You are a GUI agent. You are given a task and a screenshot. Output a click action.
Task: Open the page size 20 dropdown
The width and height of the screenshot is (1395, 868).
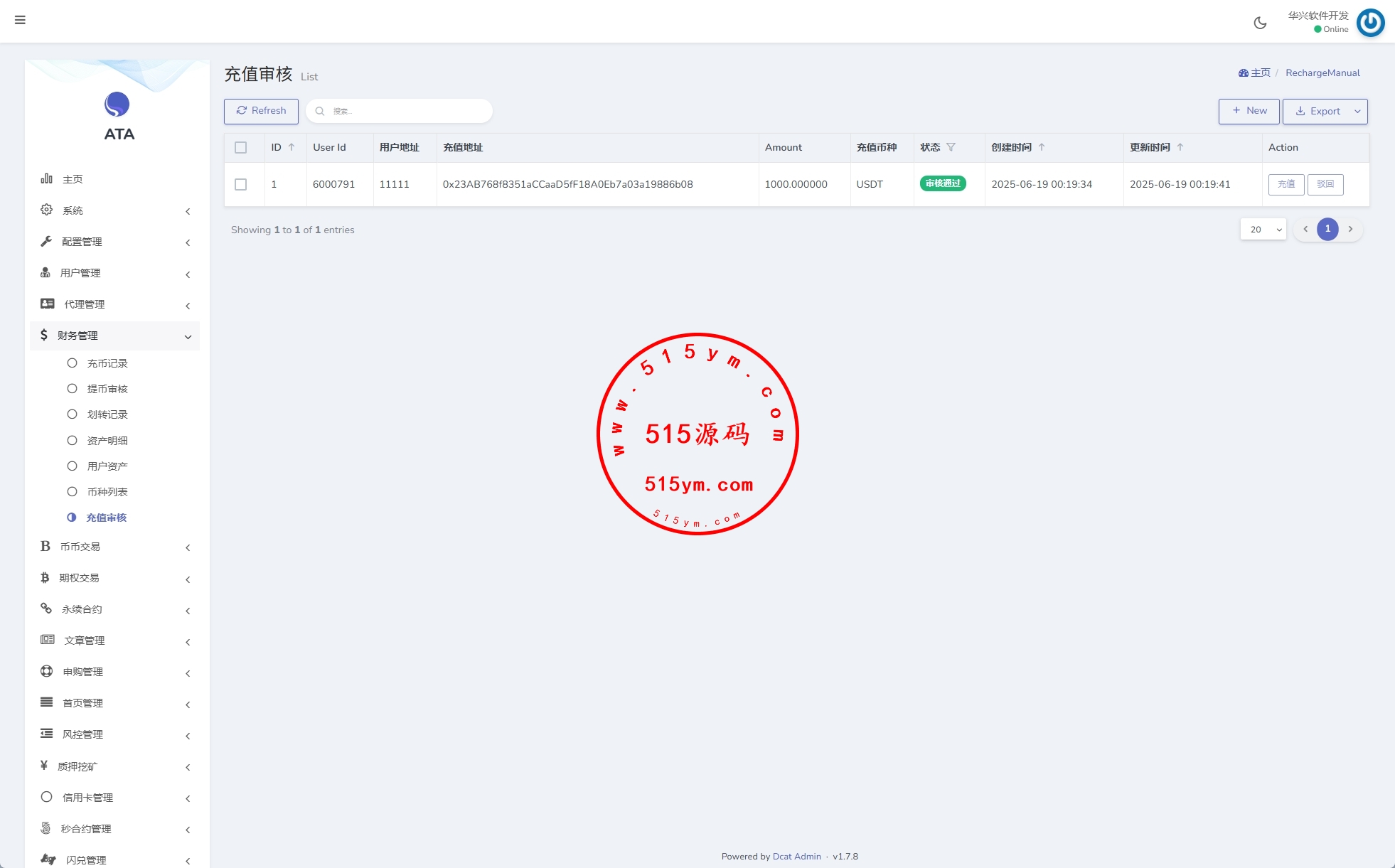coord(1263,230)
